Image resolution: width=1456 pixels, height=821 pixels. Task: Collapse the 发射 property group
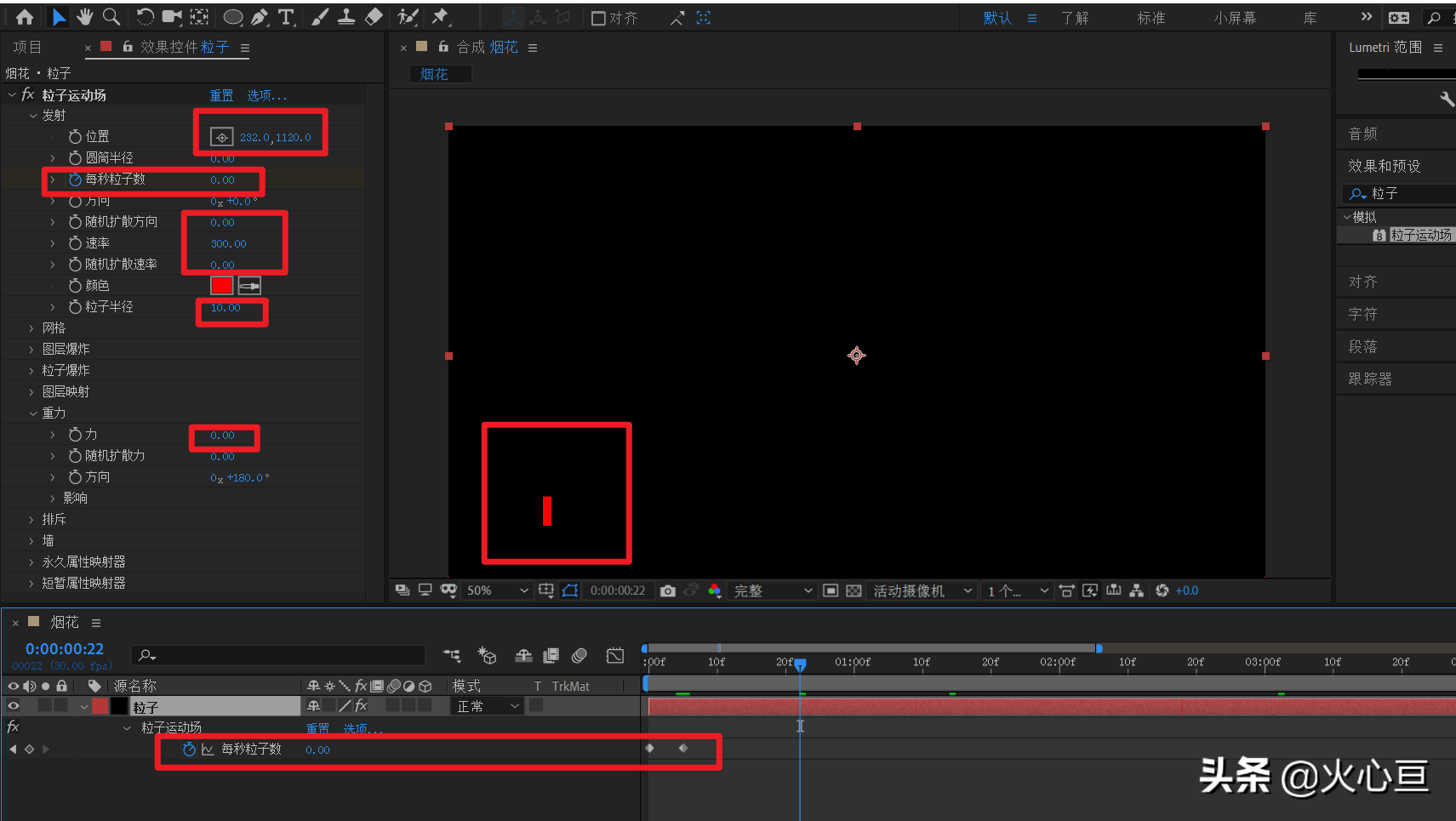pyautogui.click(x=33, y=116)
